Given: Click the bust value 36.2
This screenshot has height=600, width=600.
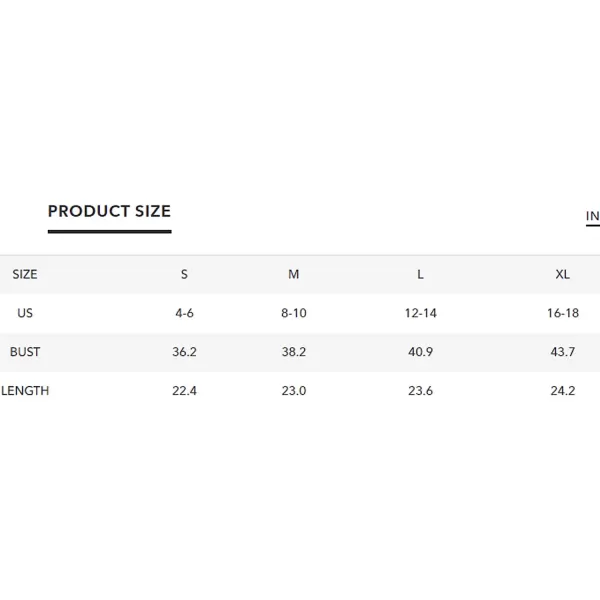Looking at the screenshot, I should coord(184,352).
